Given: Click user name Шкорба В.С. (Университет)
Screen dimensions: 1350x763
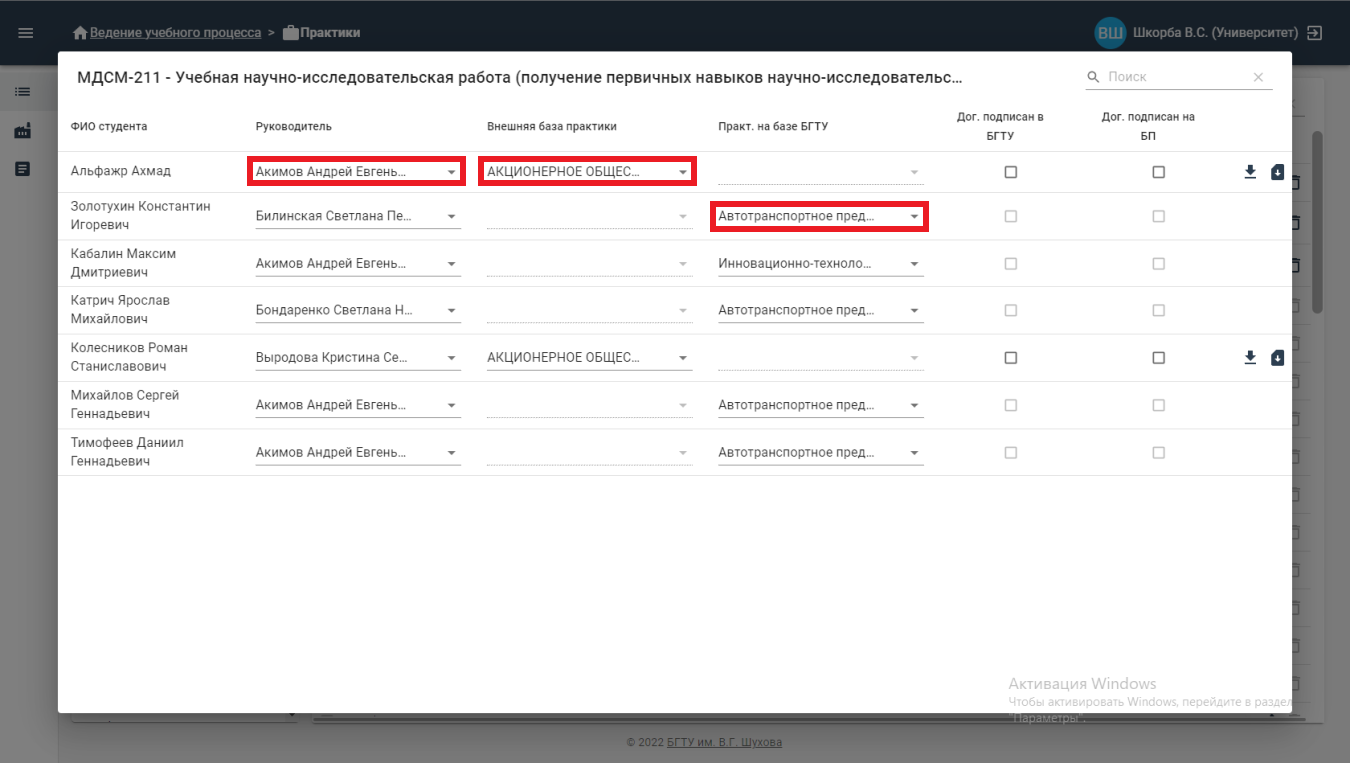Looking at the screenshot, I should [1215, 33].
